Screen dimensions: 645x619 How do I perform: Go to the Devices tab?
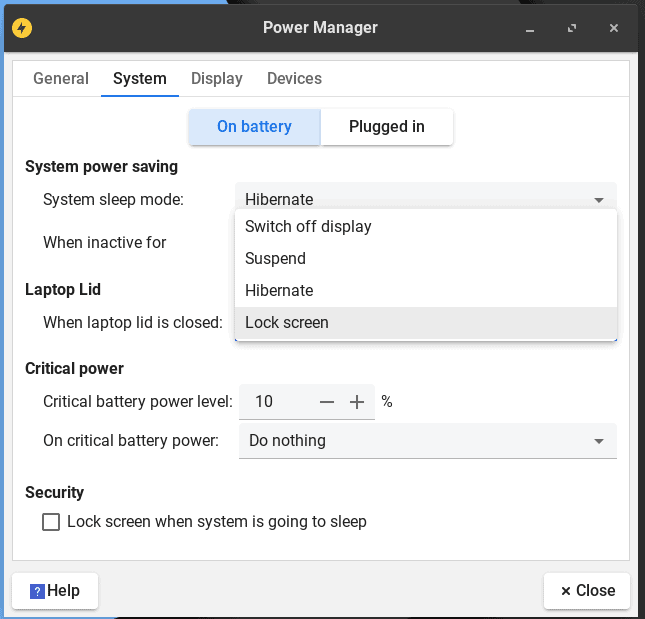click(294, 78)
